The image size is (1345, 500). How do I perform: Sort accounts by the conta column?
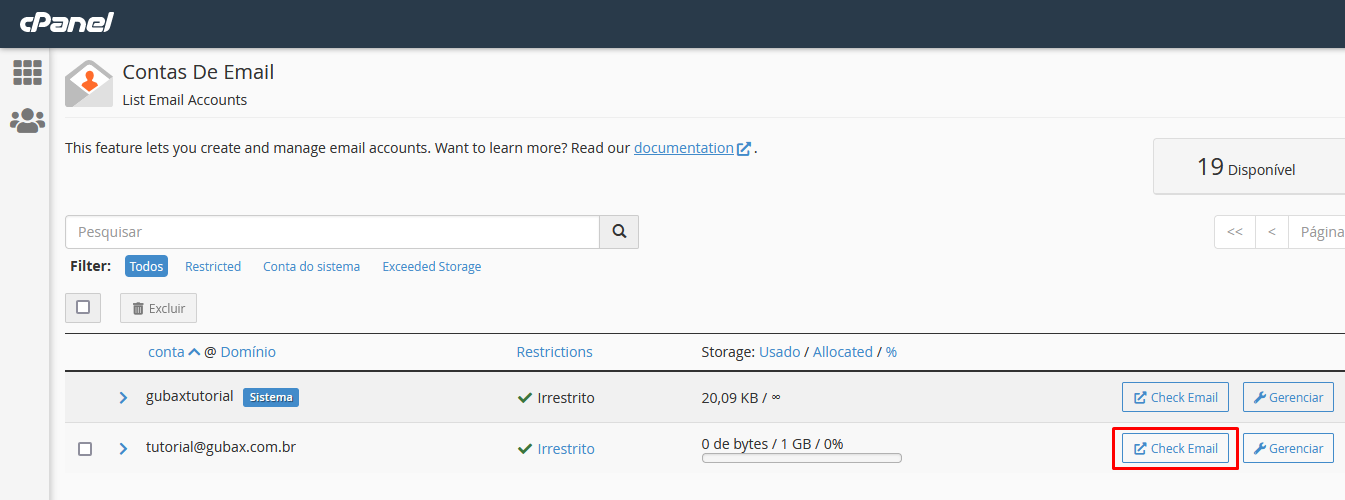167,352
